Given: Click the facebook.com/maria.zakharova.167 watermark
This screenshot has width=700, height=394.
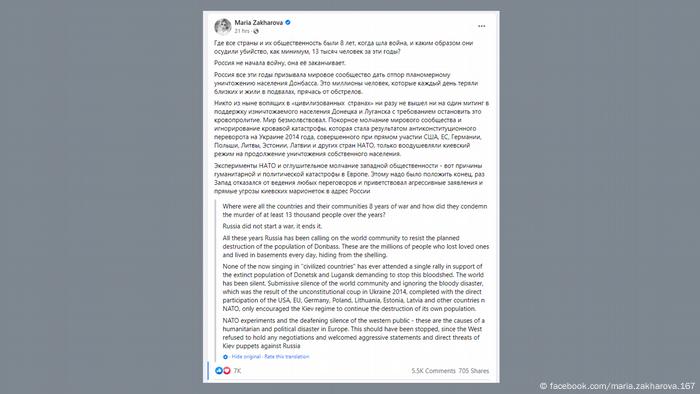Looking at the screenshot, I should click(617, 386).
